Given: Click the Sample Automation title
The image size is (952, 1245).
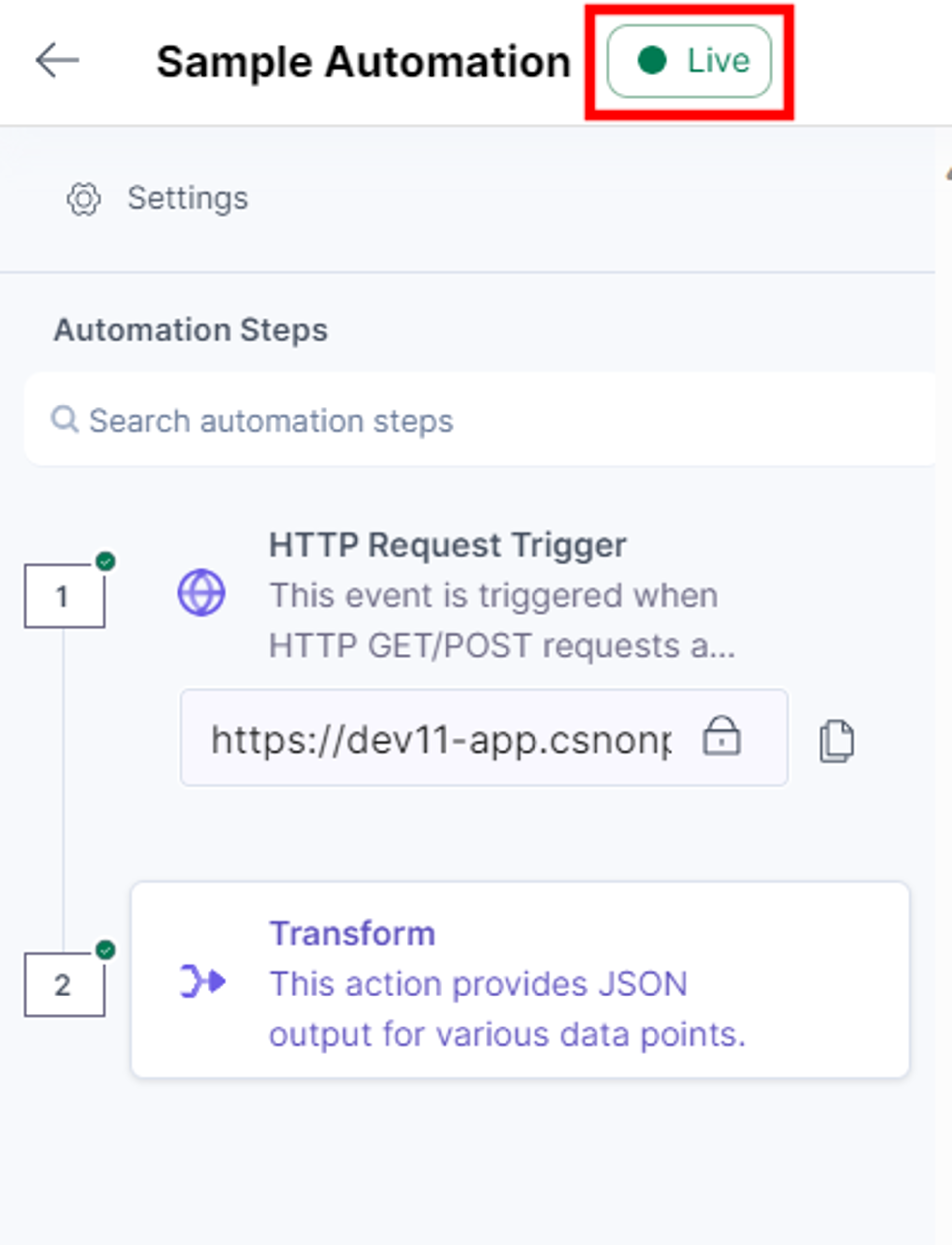Looking at the screenshot, I should point(363,61).
